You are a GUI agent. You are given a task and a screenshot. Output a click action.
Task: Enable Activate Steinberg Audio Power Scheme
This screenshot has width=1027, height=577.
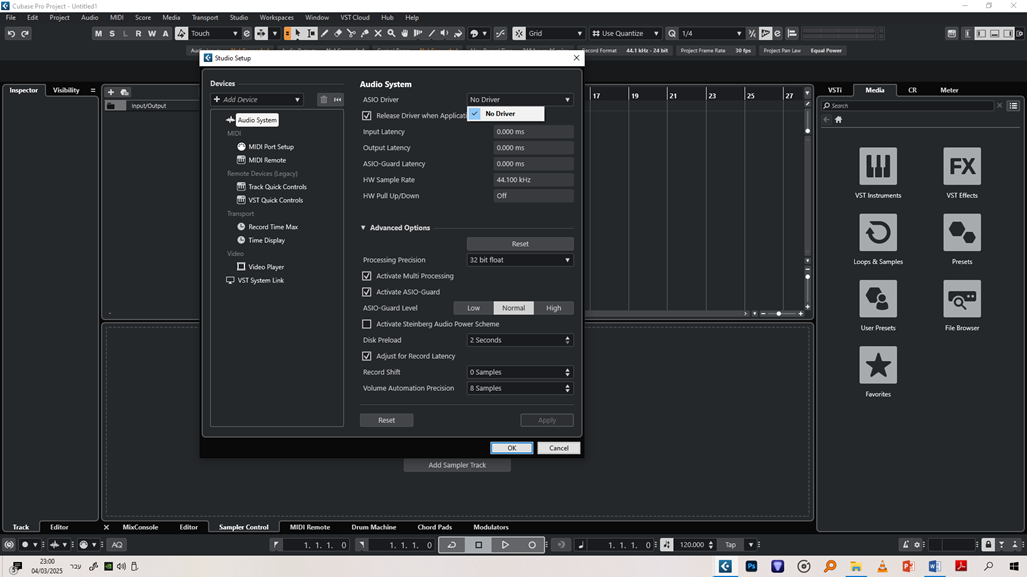pos(367,324)
